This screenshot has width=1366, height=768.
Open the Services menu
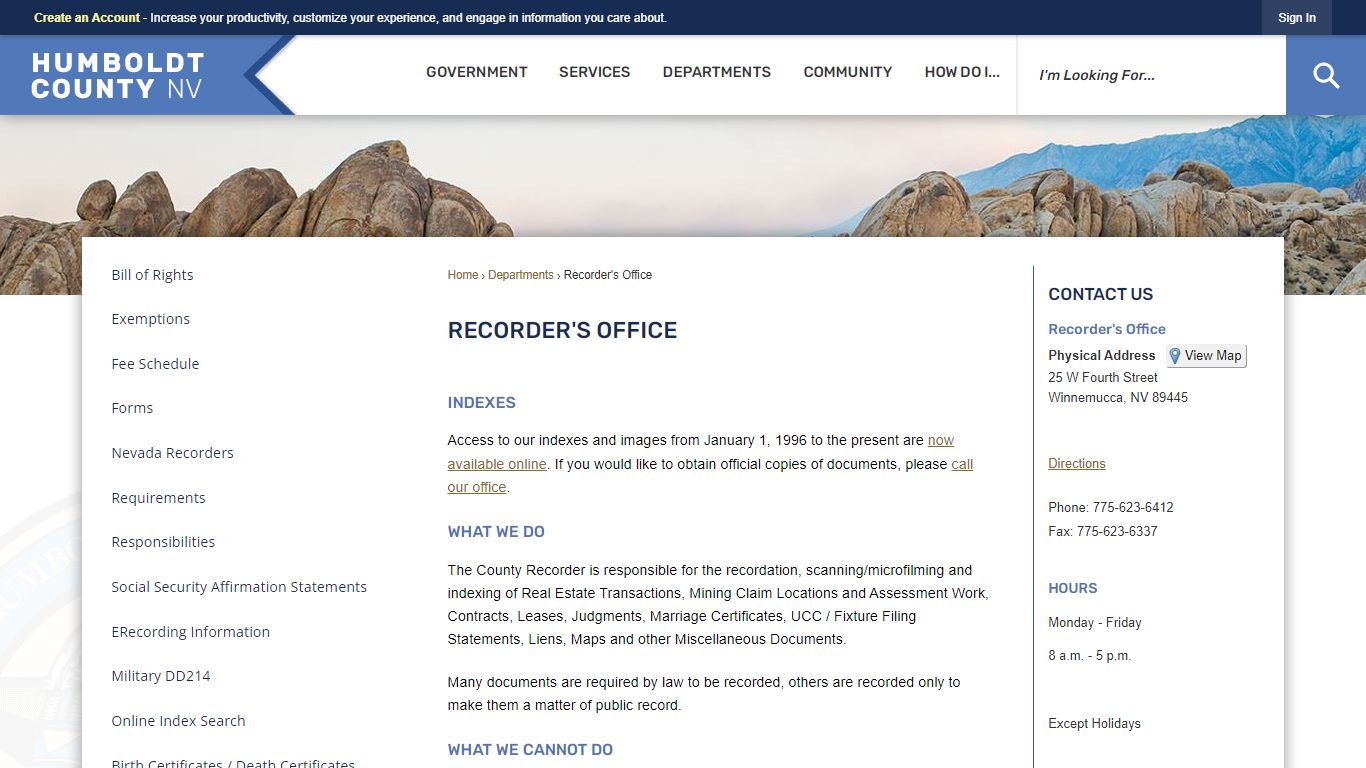pos(595,72)
